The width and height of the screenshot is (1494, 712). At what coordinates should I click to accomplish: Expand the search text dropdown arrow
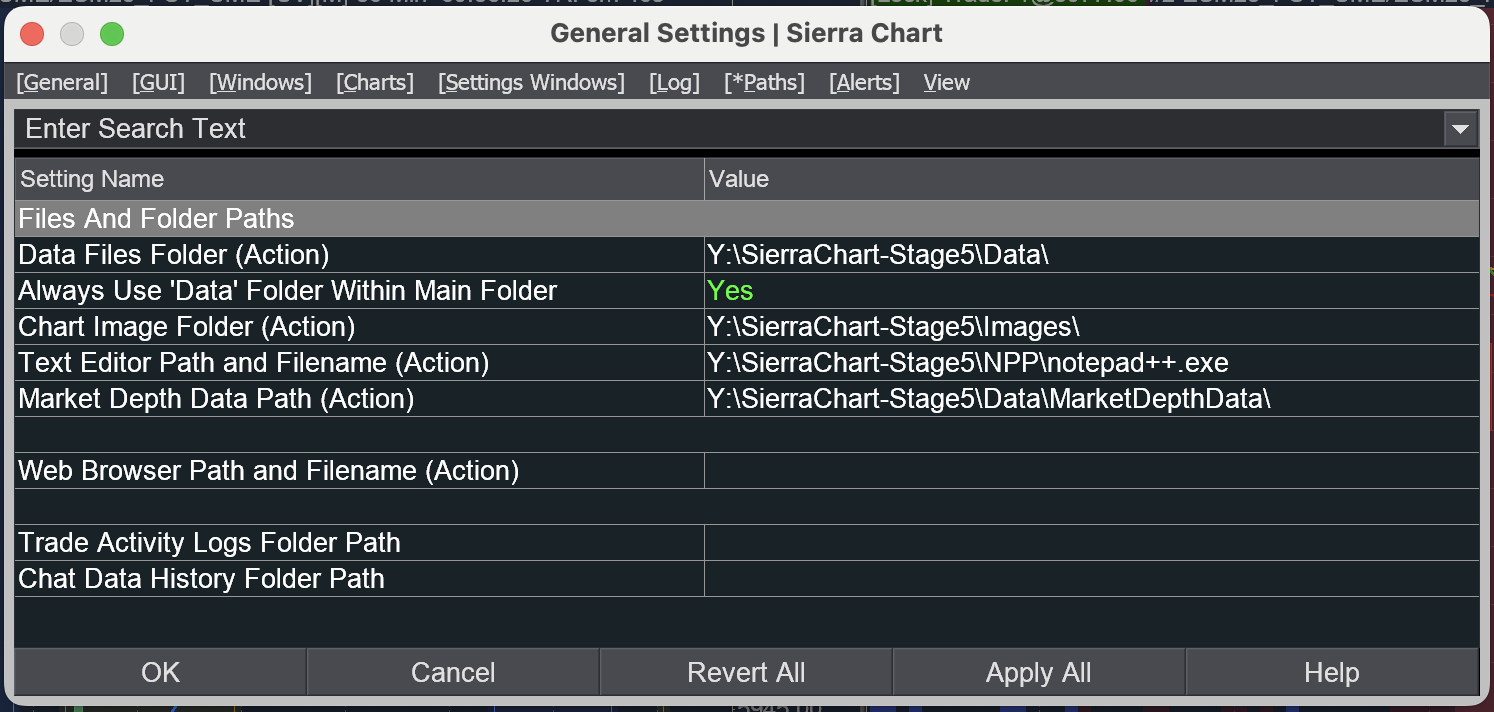1461,129
